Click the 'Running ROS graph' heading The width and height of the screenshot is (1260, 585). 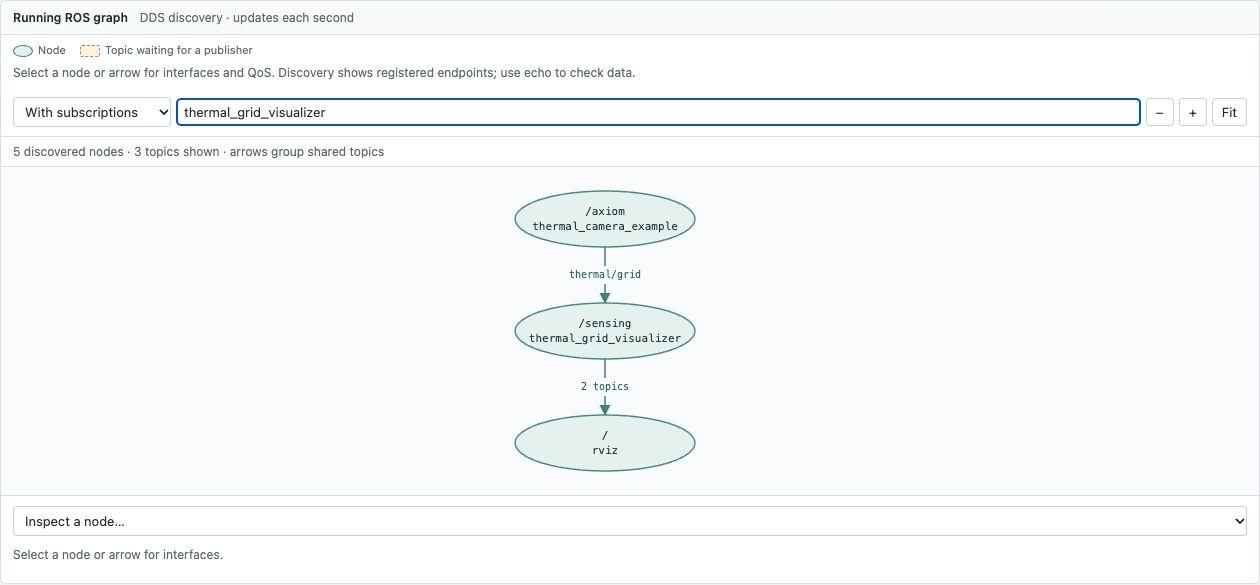[70, 18]
